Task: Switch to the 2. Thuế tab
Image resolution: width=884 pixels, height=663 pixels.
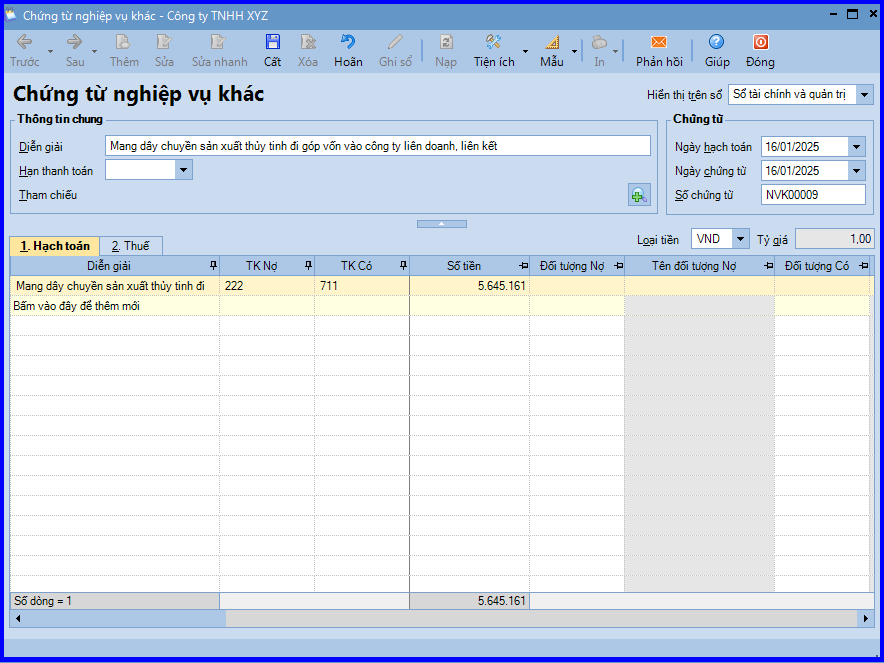Action: point(130,246)
